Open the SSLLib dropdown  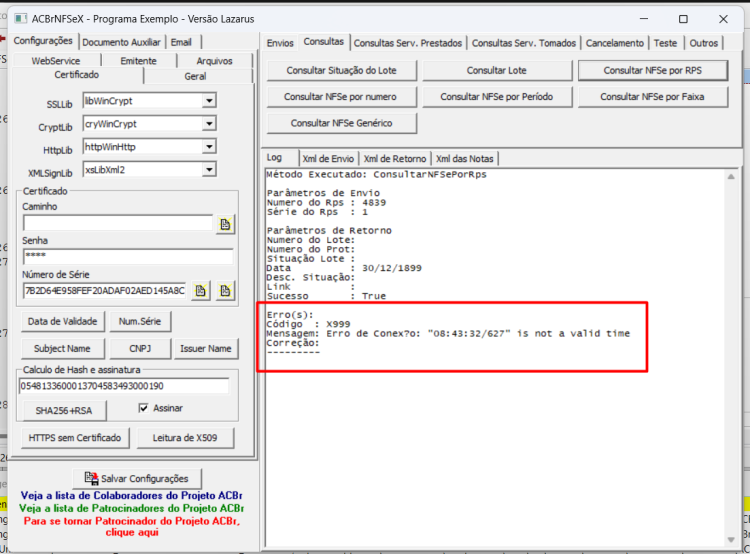click(x=209, y=100)
